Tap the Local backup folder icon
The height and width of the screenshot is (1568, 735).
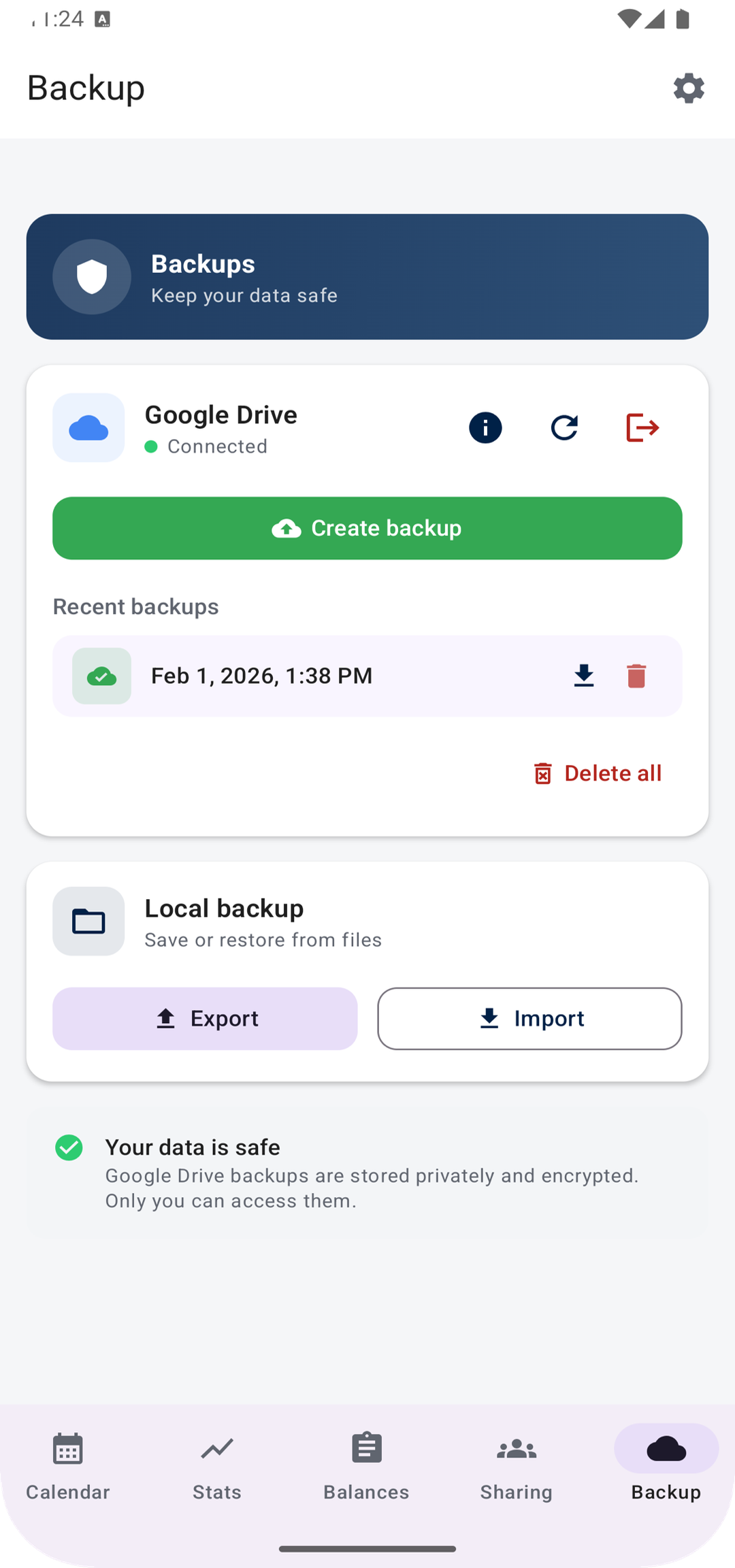(88, 921)
